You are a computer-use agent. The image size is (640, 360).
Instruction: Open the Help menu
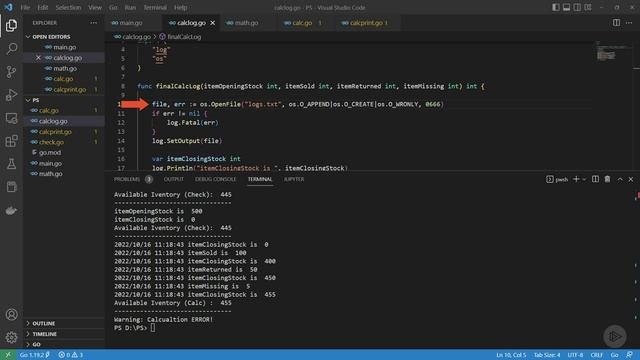pos(180,7)
